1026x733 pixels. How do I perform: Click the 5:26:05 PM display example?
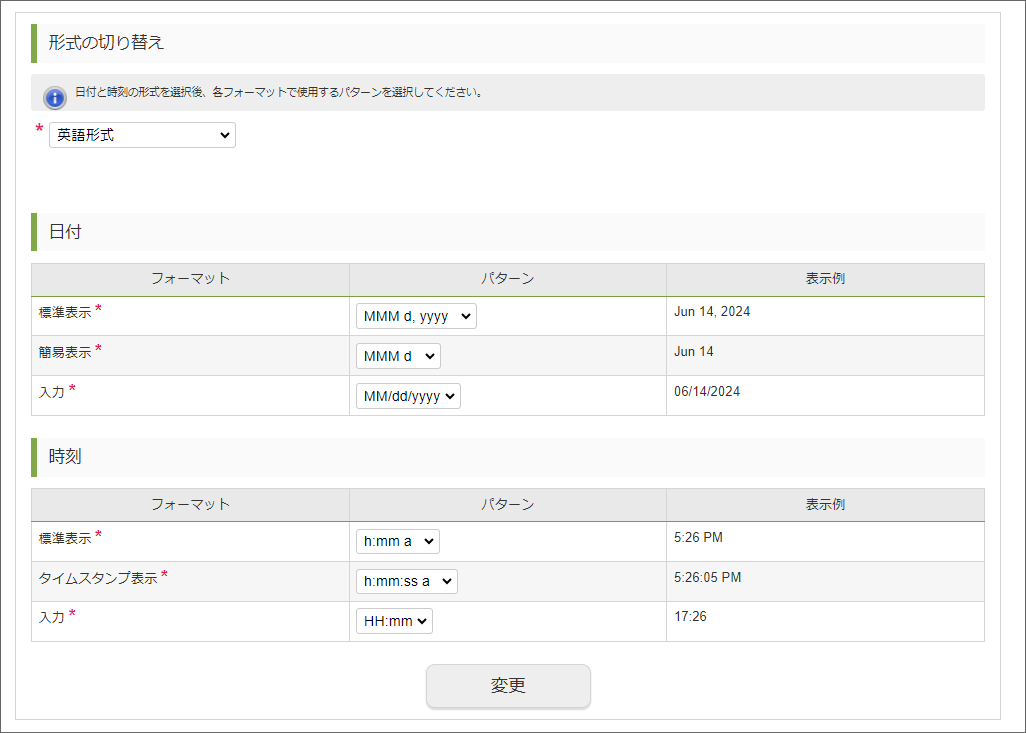(x=708, y=577)
